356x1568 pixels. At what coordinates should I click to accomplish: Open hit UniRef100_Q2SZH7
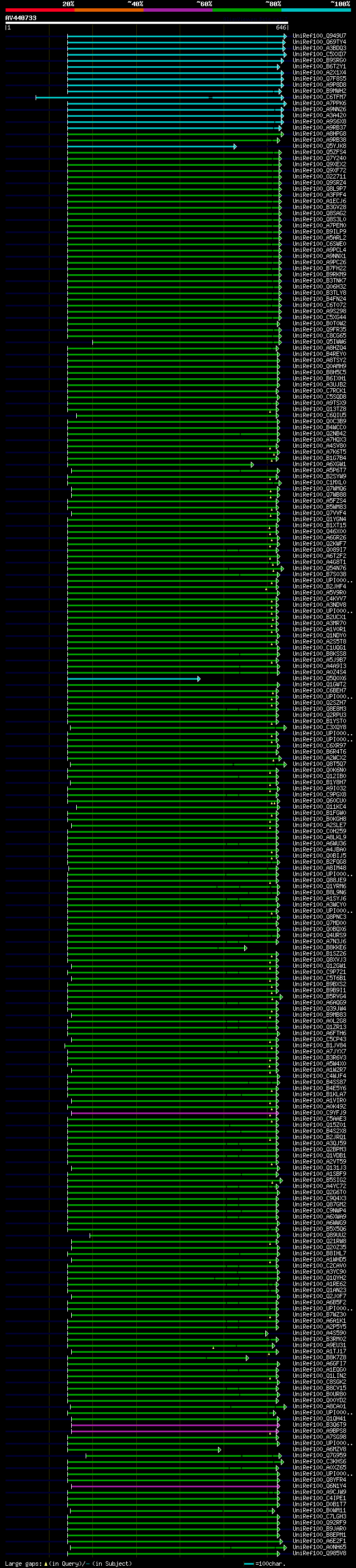tap(319, 703)
